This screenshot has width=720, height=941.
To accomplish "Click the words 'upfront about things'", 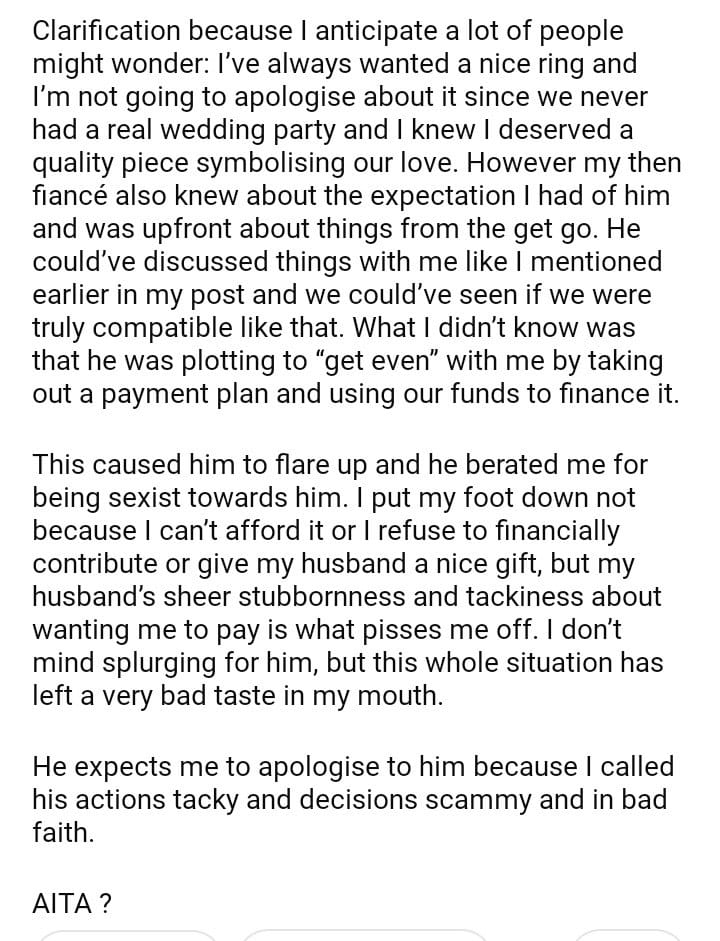I will click(201, 229).
